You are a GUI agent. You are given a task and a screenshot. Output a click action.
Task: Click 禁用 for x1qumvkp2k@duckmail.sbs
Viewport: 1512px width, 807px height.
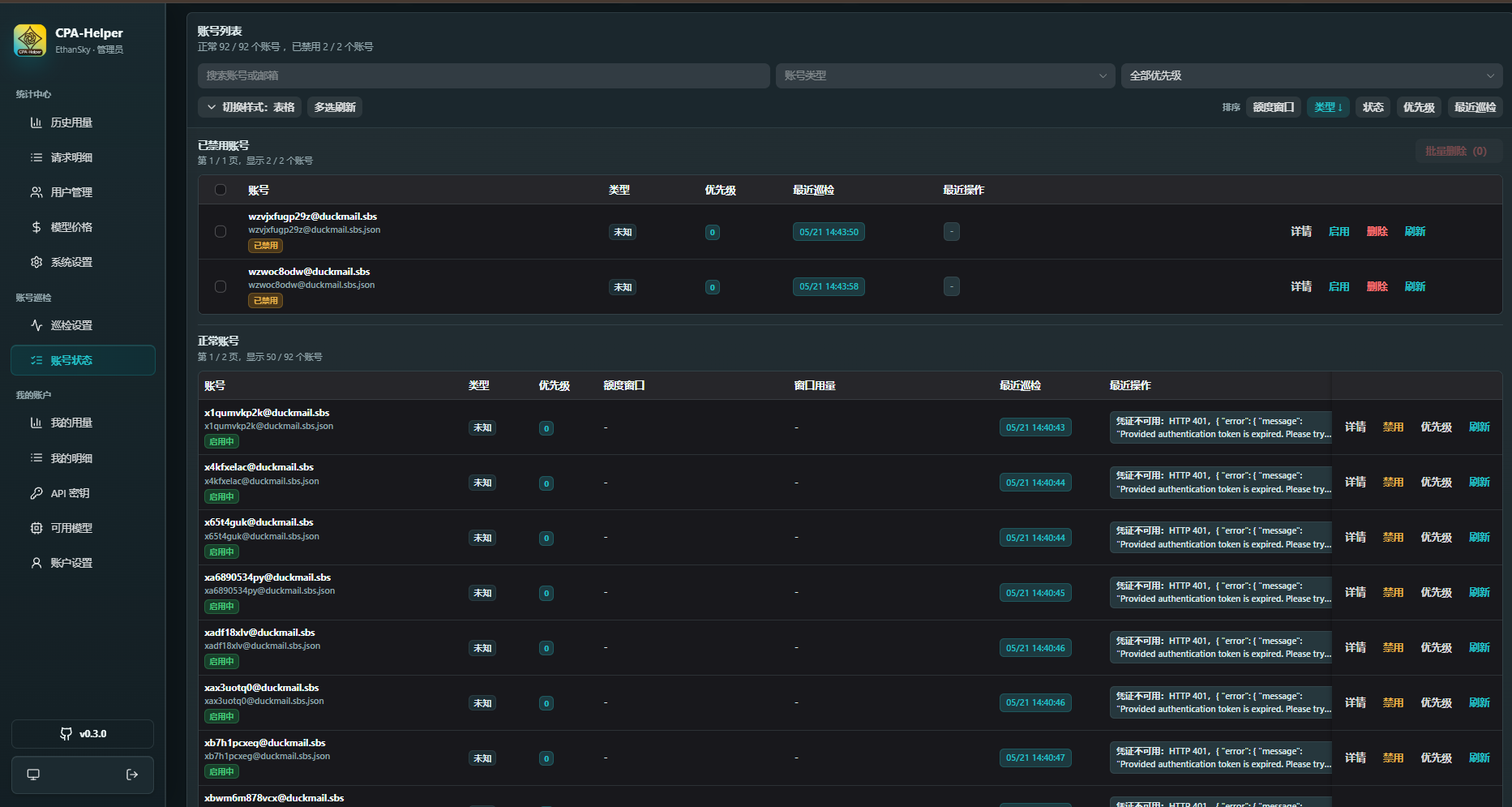click(1393, 427)
